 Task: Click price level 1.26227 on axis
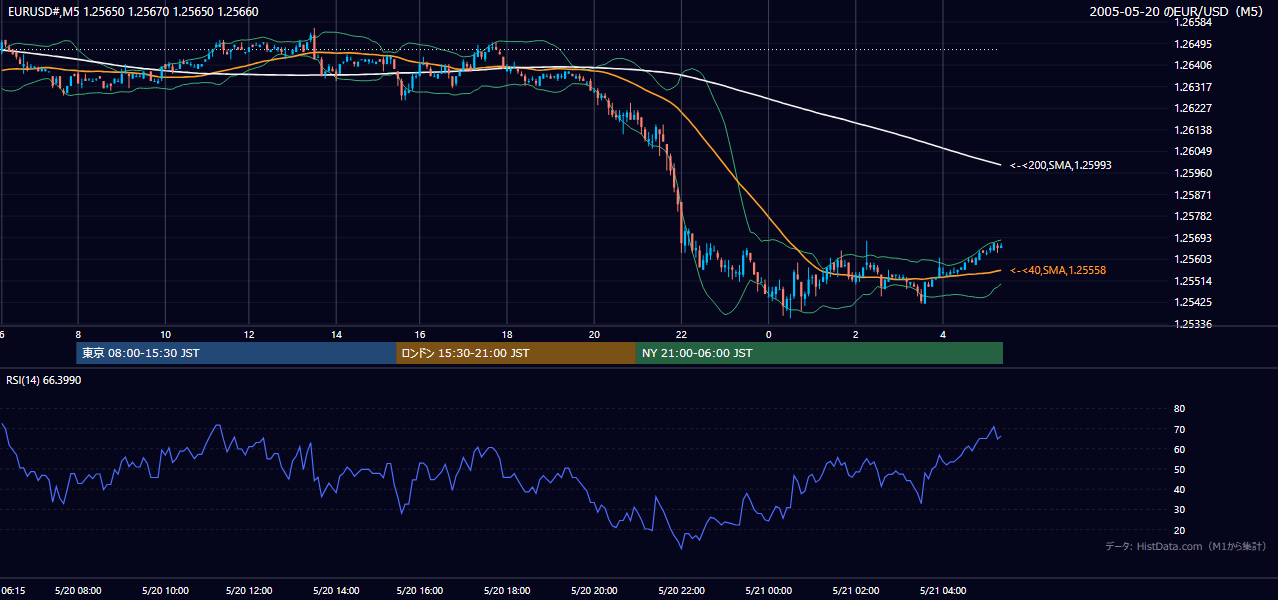[x=1193, y=108]
